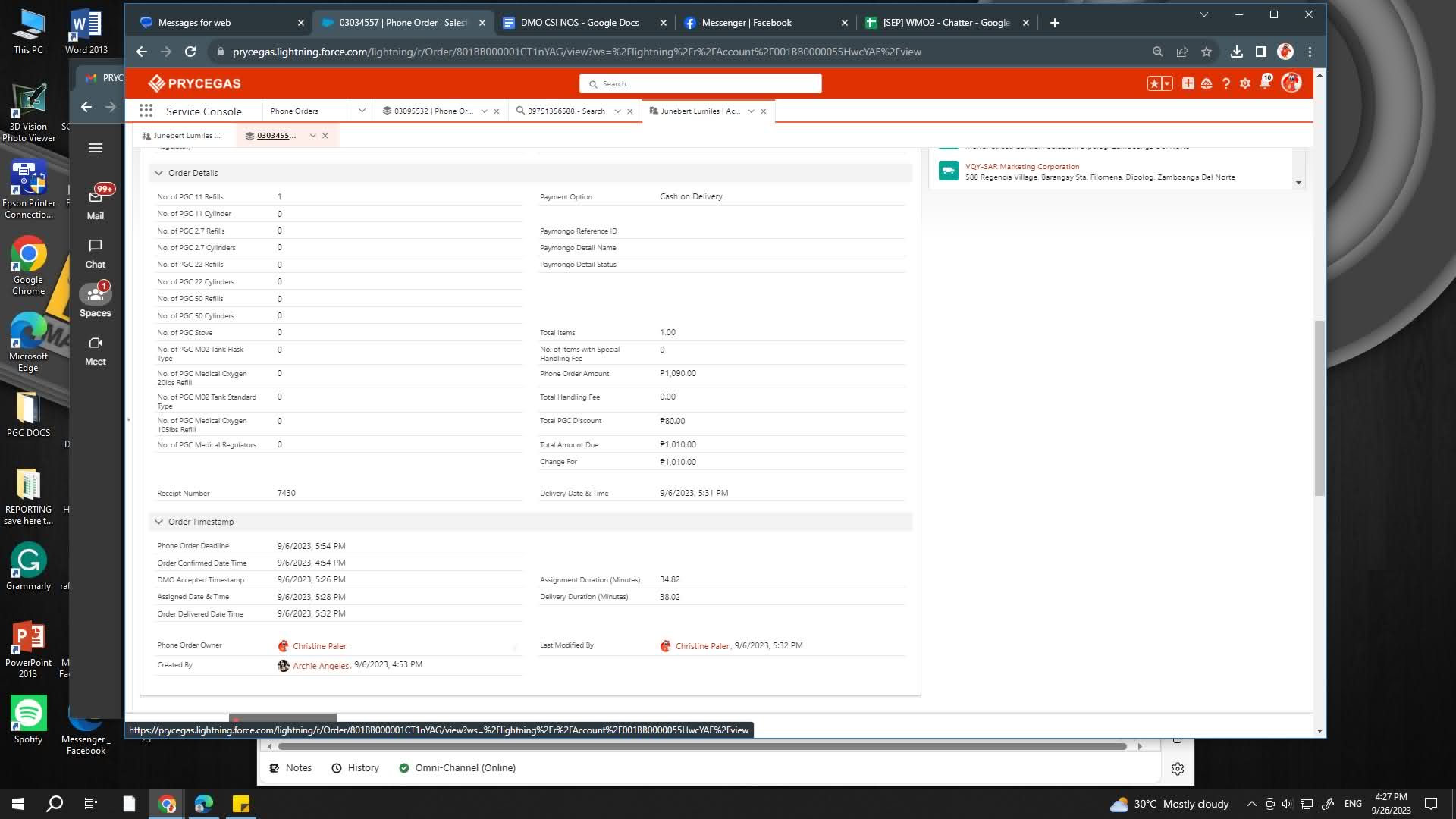Screen dimensions: 1456x819
Task: Collapse the Order Details section
Action: pyautogui.click(x=158, y=173)
